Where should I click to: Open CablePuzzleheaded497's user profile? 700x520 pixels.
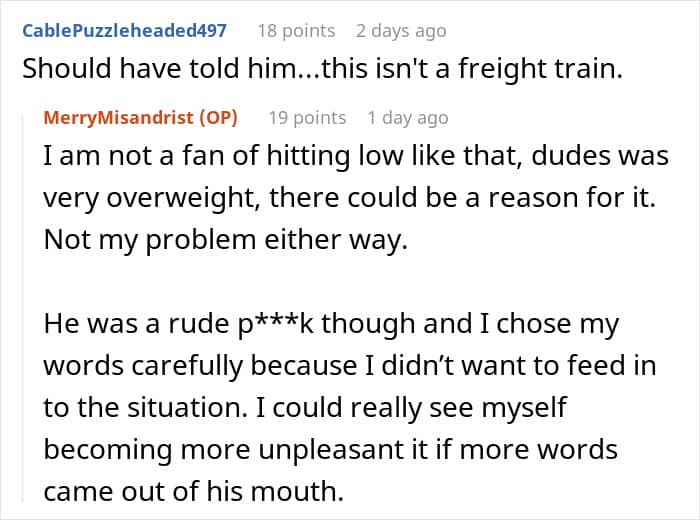tap(125, 30)
